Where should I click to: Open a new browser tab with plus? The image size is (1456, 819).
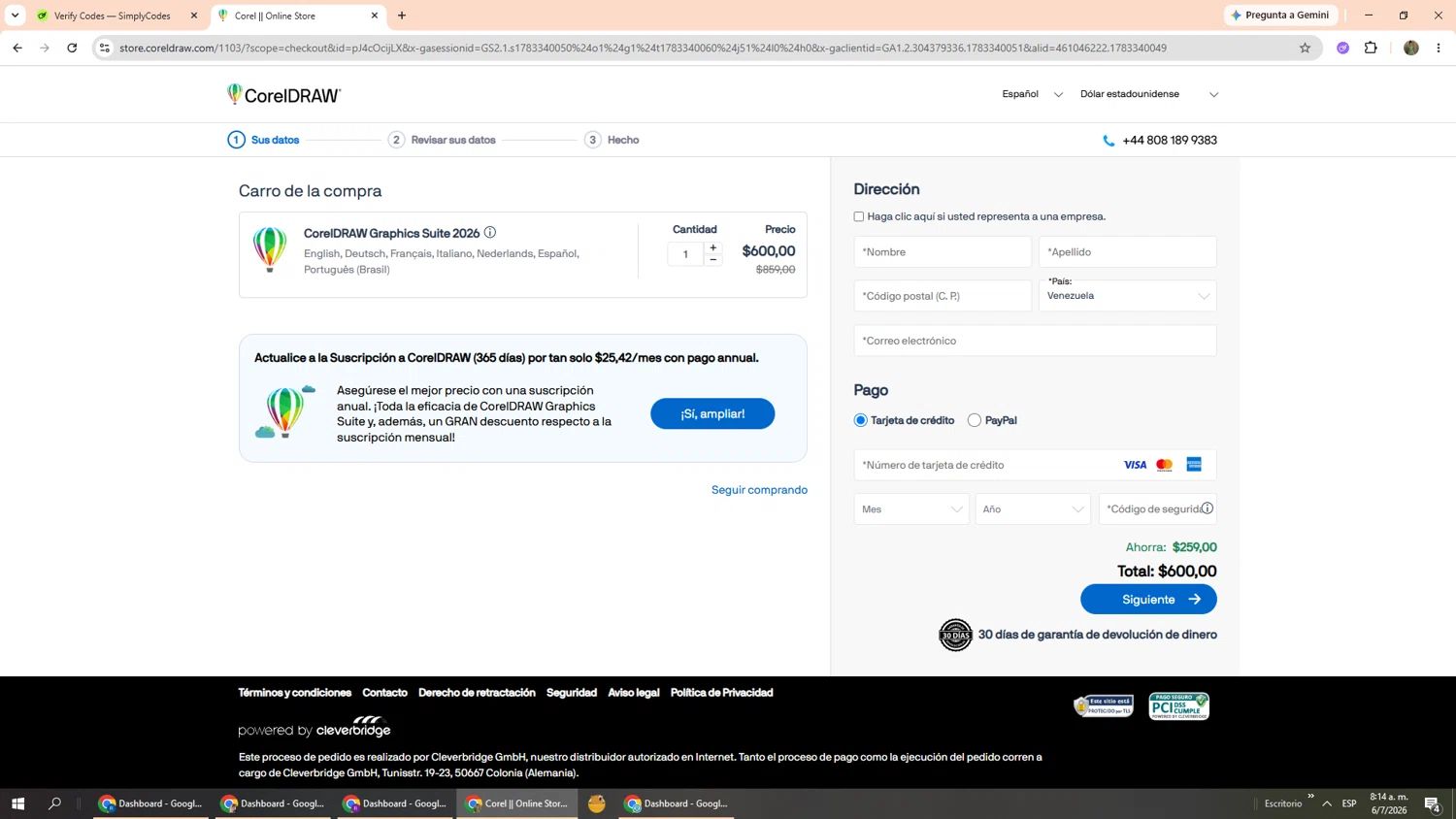pos(402,16)
